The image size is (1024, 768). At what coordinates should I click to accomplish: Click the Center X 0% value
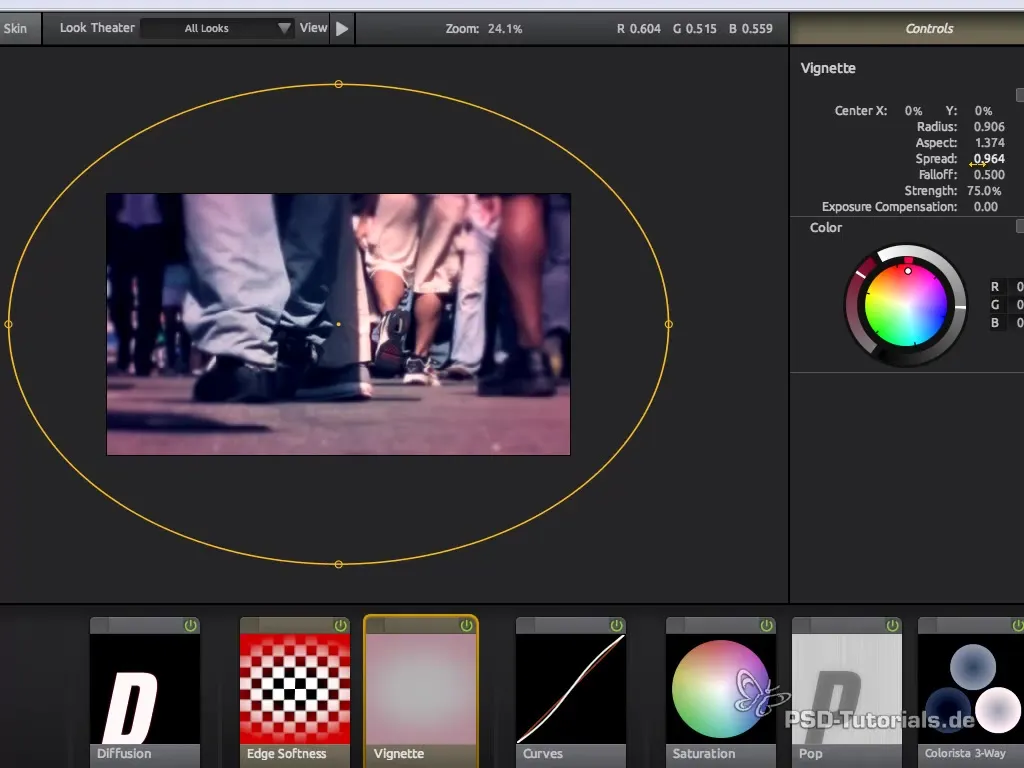913,111
